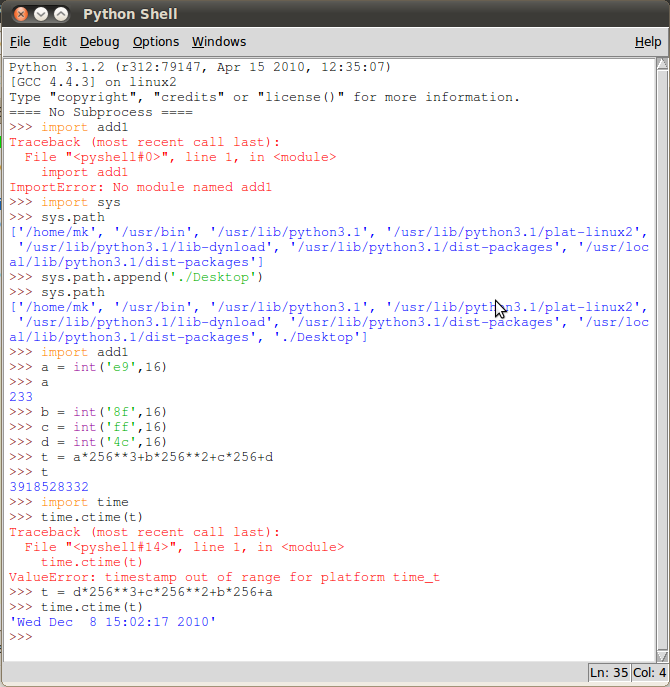The image size is (670, 687).
Task: Expand the Debug menu
Action: (99, 42)
